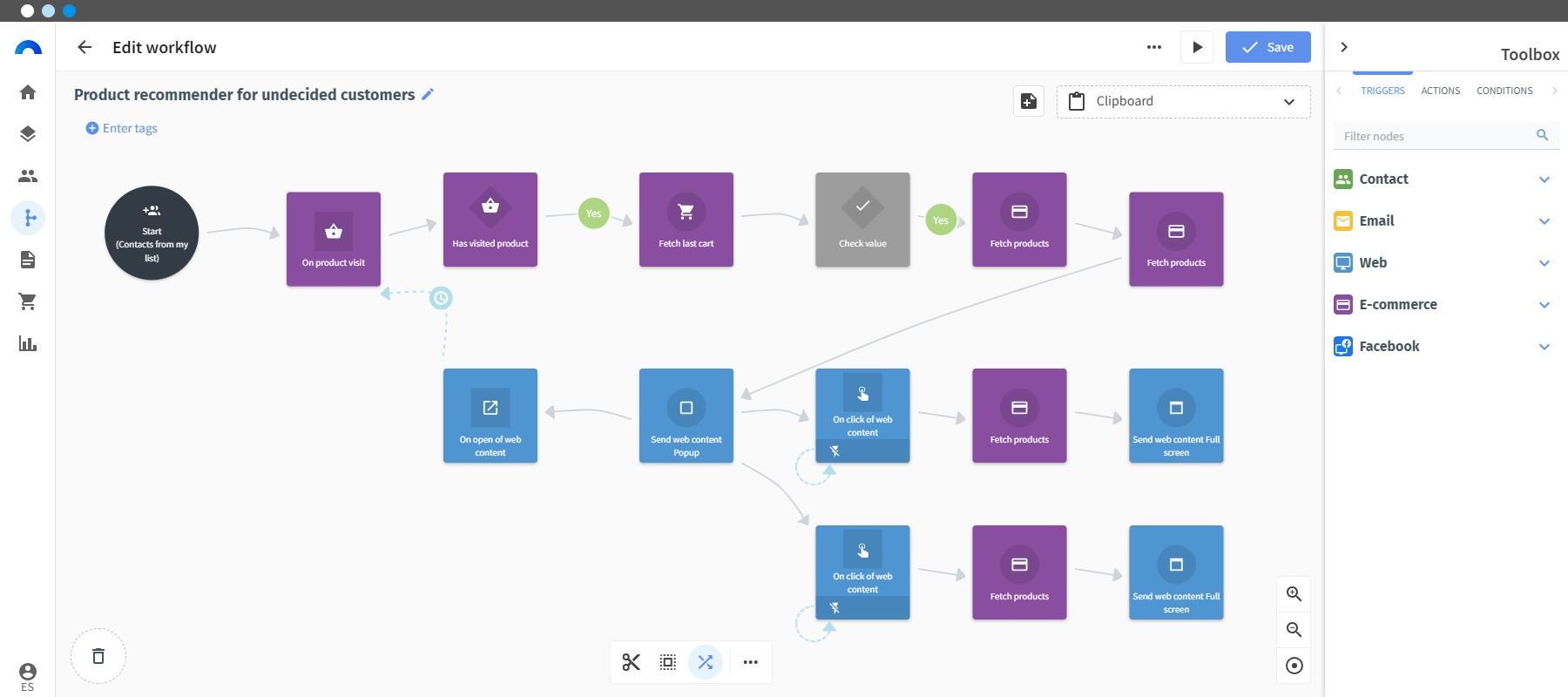The image size is (1568, 697).
Task: Save the workflow
Action: [x=1268, y=47]
